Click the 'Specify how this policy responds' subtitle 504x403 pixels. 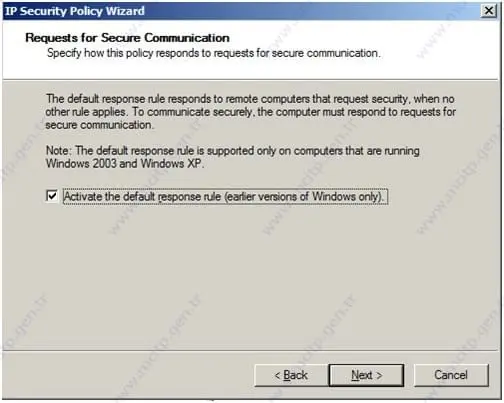(x=213, y=53)
